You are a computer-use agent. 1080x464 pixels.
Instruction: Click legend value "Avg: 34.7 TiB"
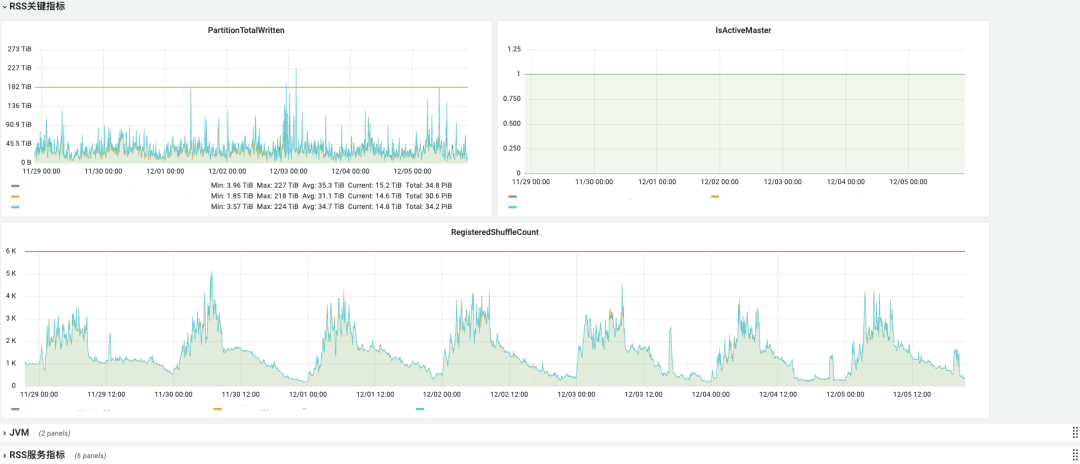tap(323, 207)
